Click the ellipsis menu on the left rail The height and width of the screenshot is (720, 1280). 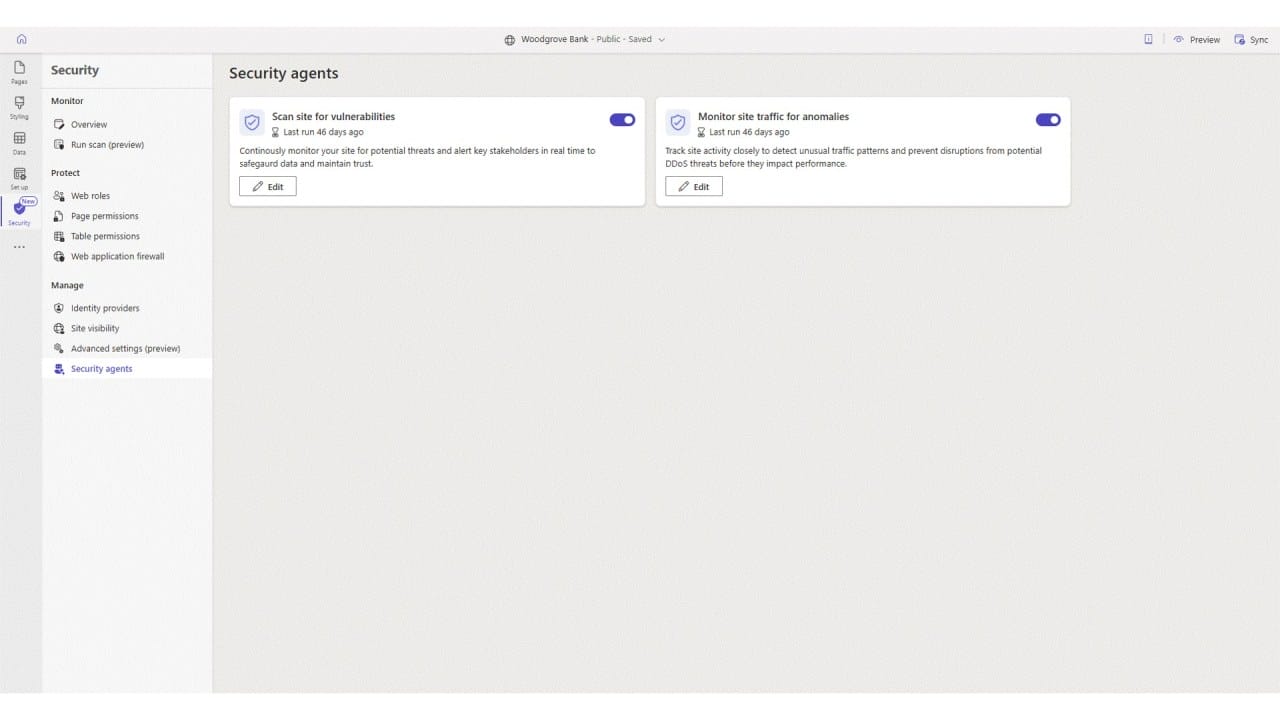pos(19,246)
